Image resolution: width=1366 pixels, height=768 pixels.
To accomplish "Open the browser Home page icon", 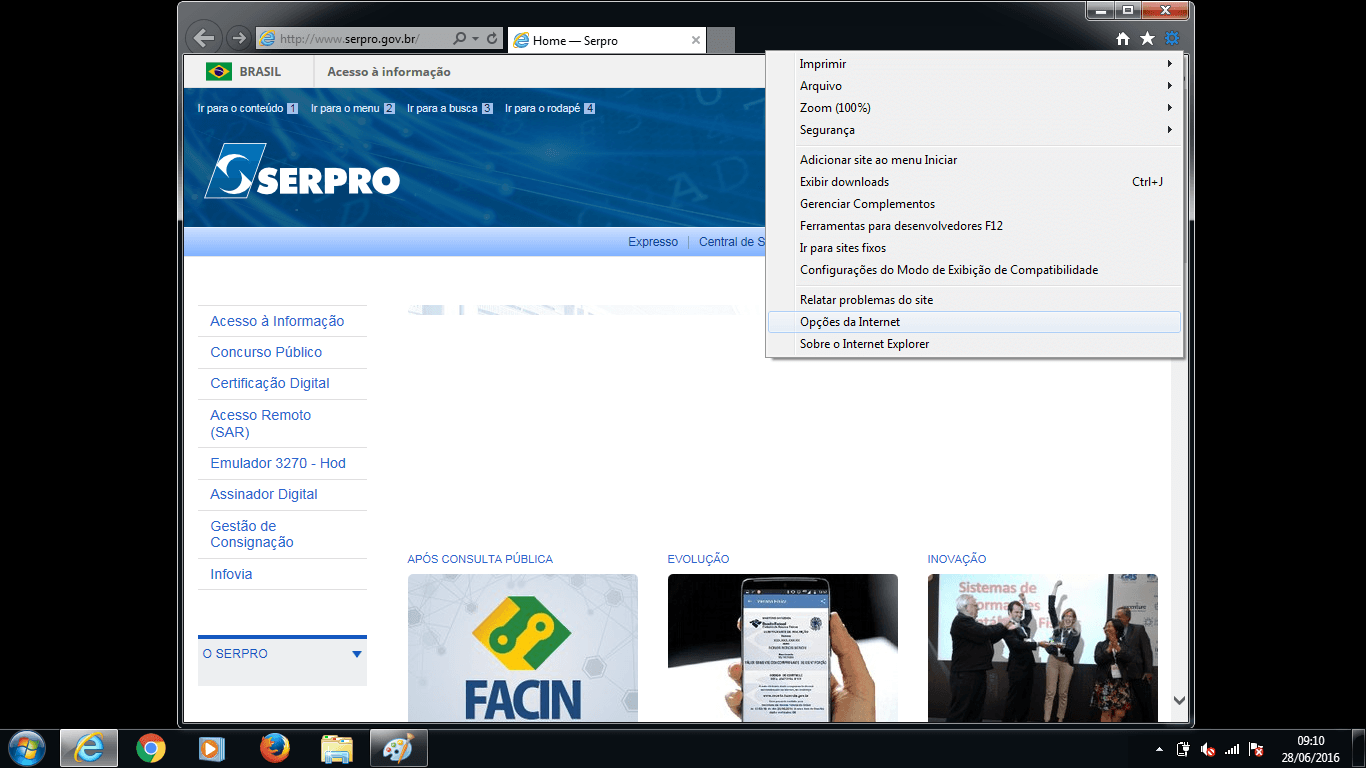I will 1123,39.
